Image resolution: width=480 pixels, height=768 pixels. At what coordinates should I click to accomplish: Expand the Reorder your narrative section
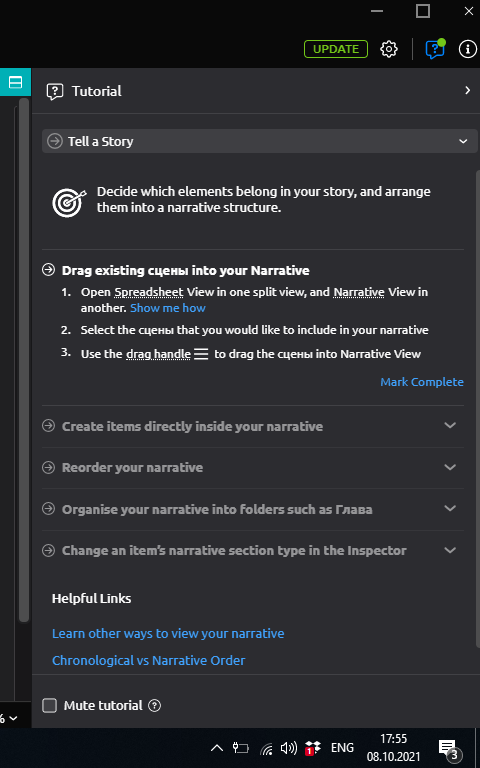(253, 468)
